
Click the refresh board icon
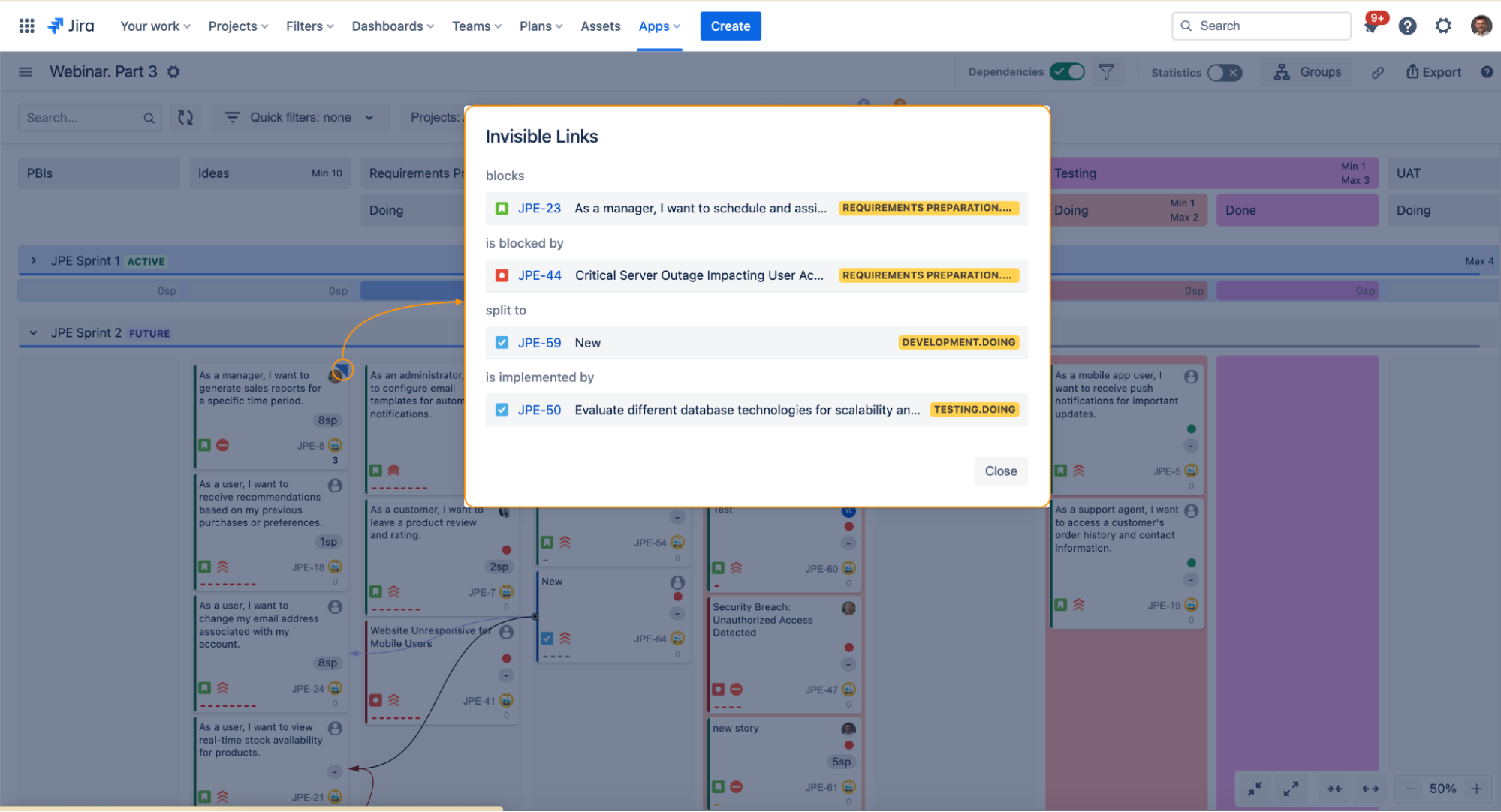185,118
